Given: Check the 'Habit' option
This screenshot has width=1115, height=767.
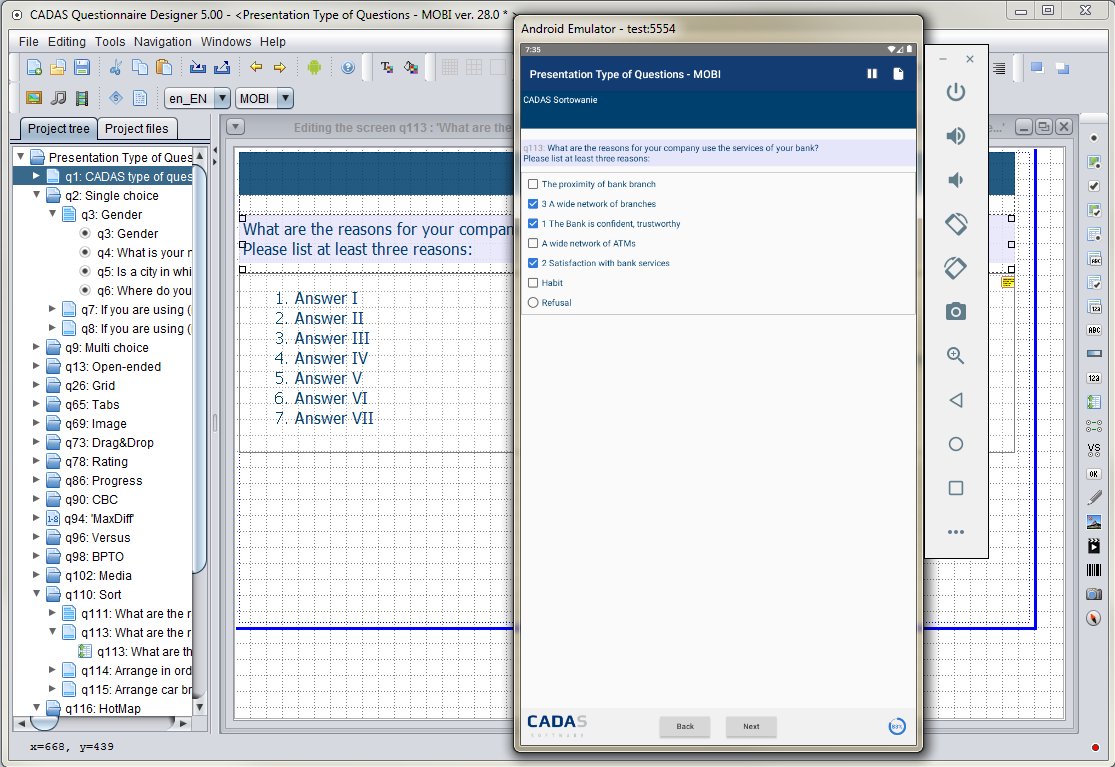Looking at the screenshot, I should 533,283.
